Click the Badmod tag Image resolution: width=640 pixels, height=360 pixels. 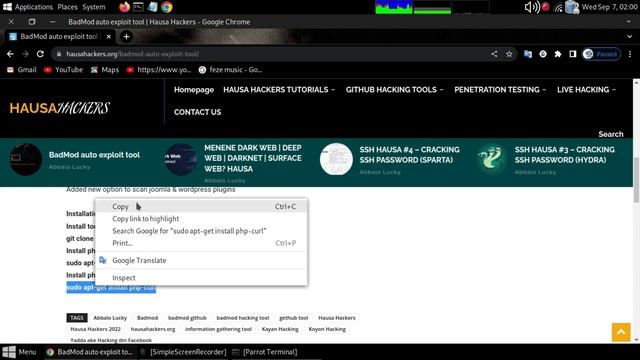(147, 318)
